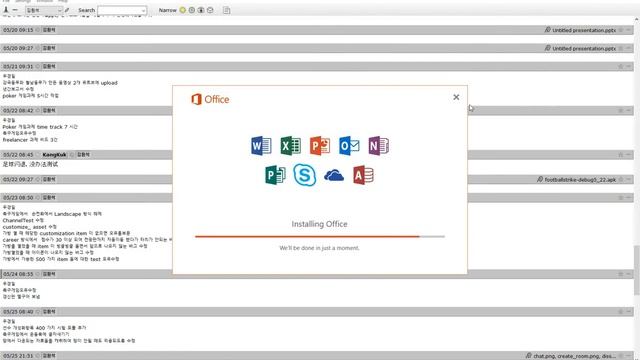Collapse the 05/22 09:27 message
Image resolution: width=640 pixels, height=360 pixels.
click(x=629, y=179)
